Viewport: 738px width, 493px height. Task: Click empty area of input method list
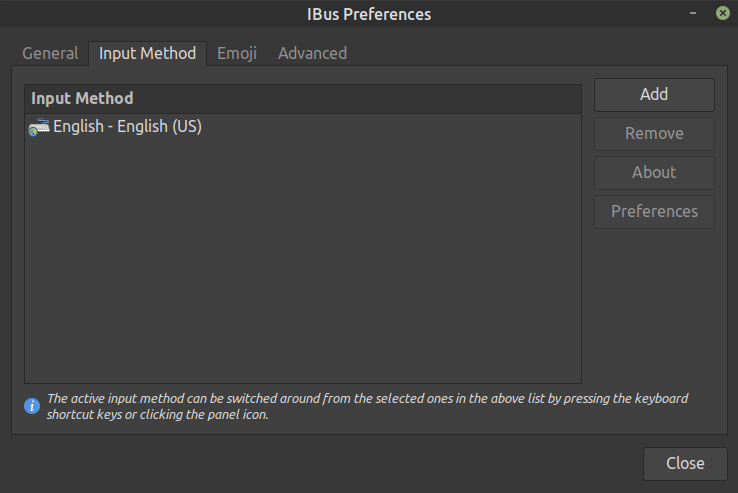(x=302, y=260)
